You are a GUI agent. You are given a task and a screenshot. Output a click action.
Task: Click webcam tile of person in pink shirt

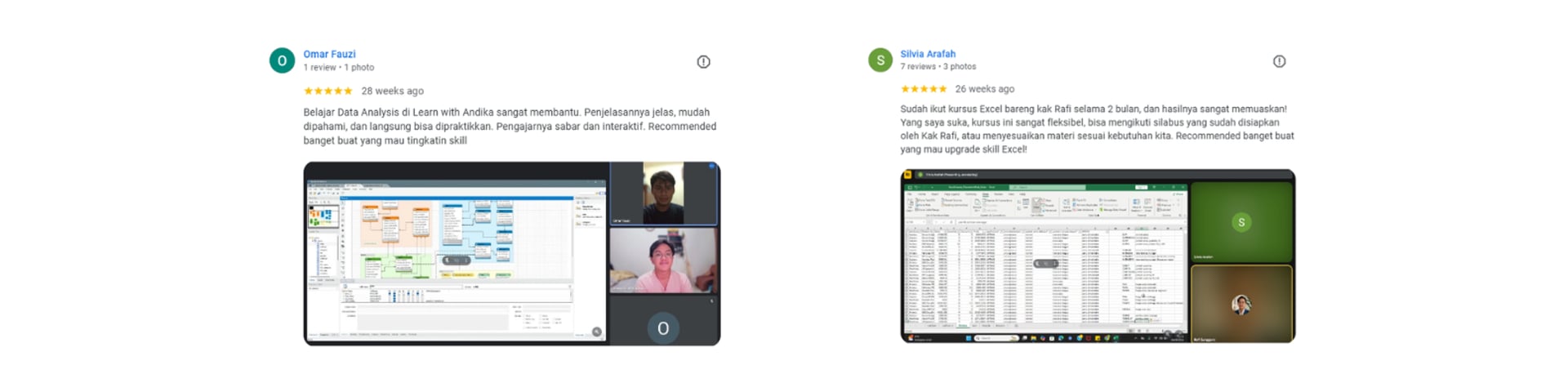(x=663, y=261)
